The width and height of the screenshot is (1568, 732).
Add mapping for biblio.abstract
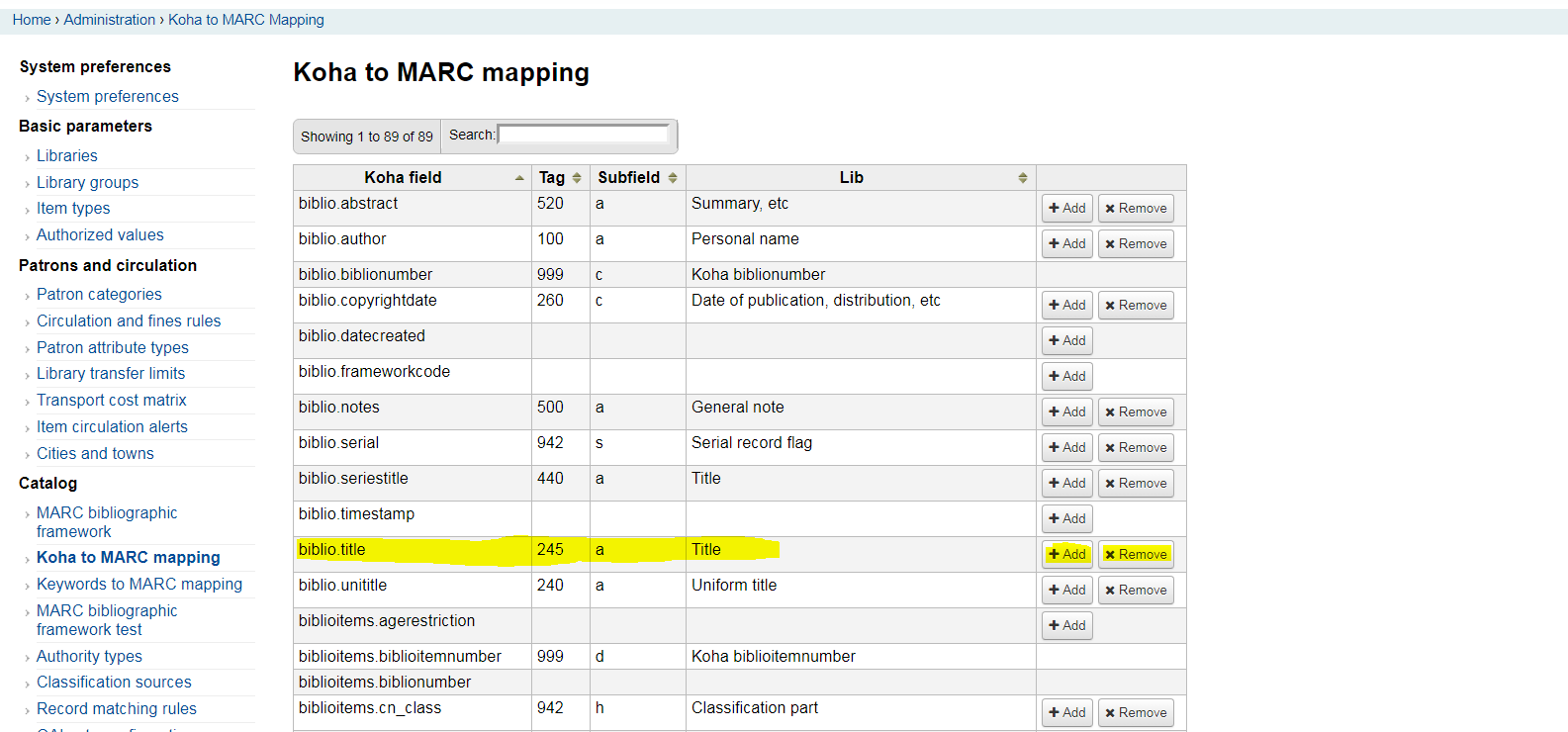click(1067, 208)
